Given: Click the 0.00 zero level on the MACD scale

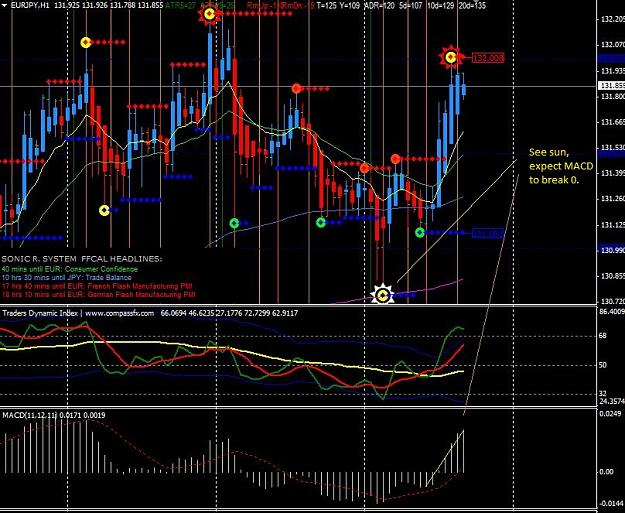Looking at the screenshot, I should (607, 472).
